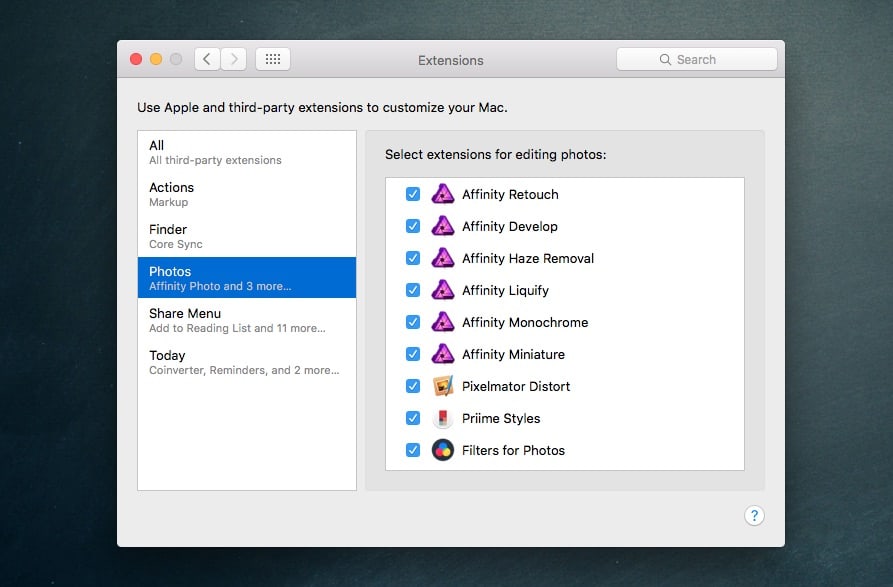Open help with the question mark button
Image resolution: width=893 pixels, height=587 pixels.
pos(754,516)
